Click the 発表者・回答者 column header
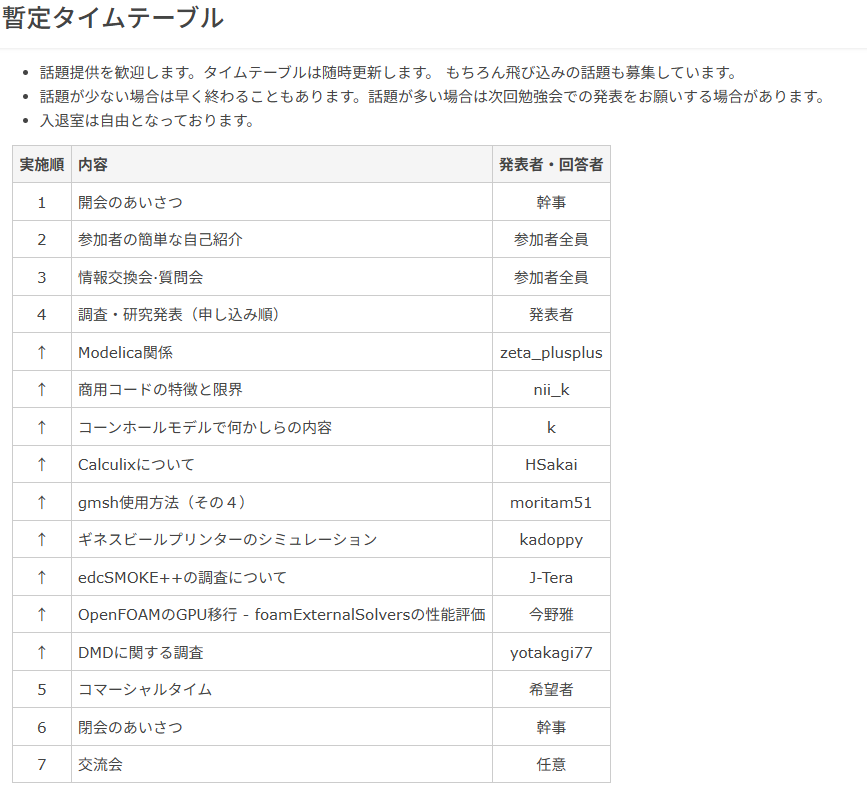 (551, 164)
